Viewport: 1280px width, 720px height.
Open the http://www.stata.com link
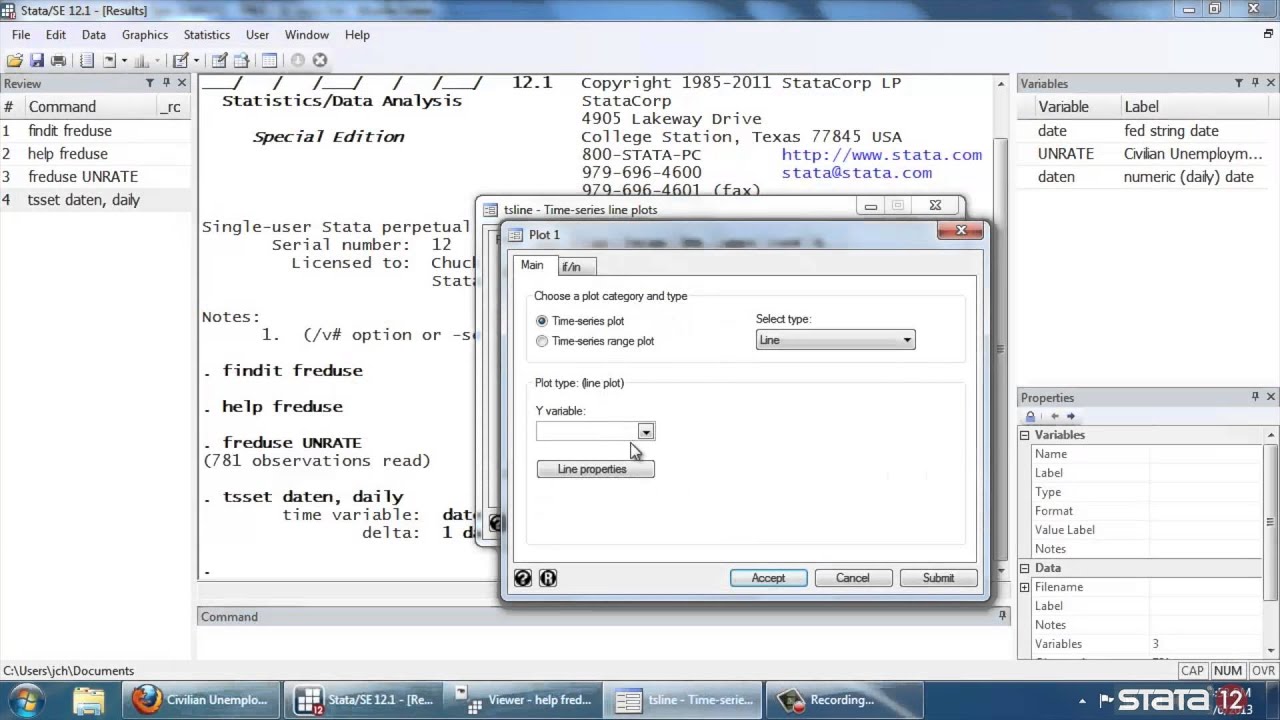(x=882, y=154)
